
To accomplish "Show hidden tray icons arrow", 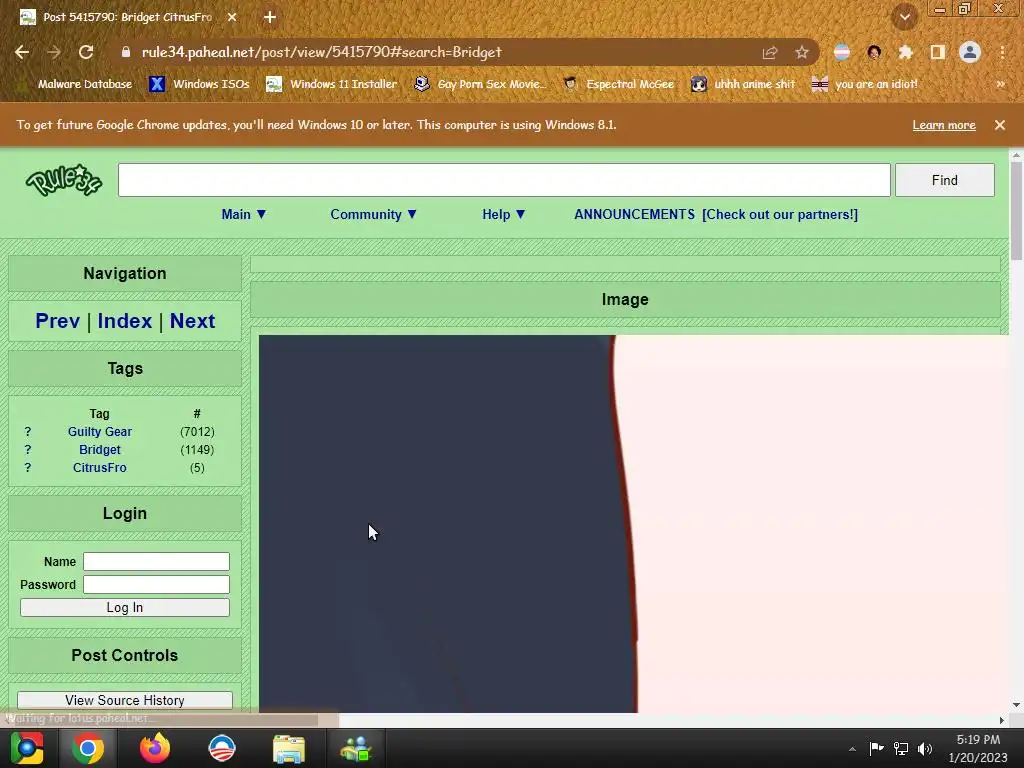I will click(x=852, y=749).
